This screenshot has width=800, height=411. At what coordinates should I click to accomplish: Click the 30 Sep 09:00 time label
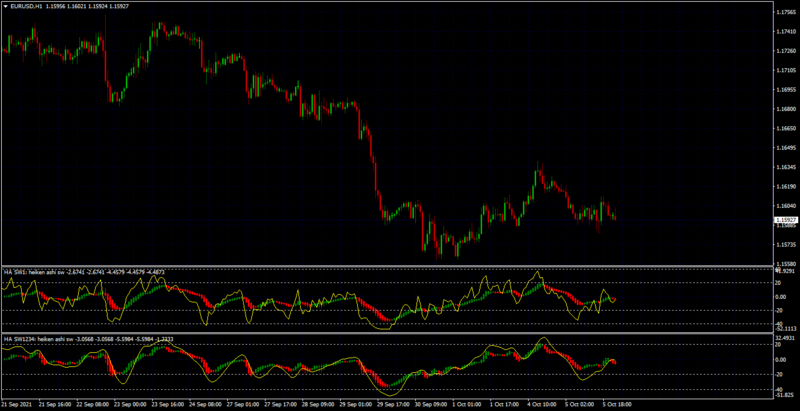tap(429, 404)
